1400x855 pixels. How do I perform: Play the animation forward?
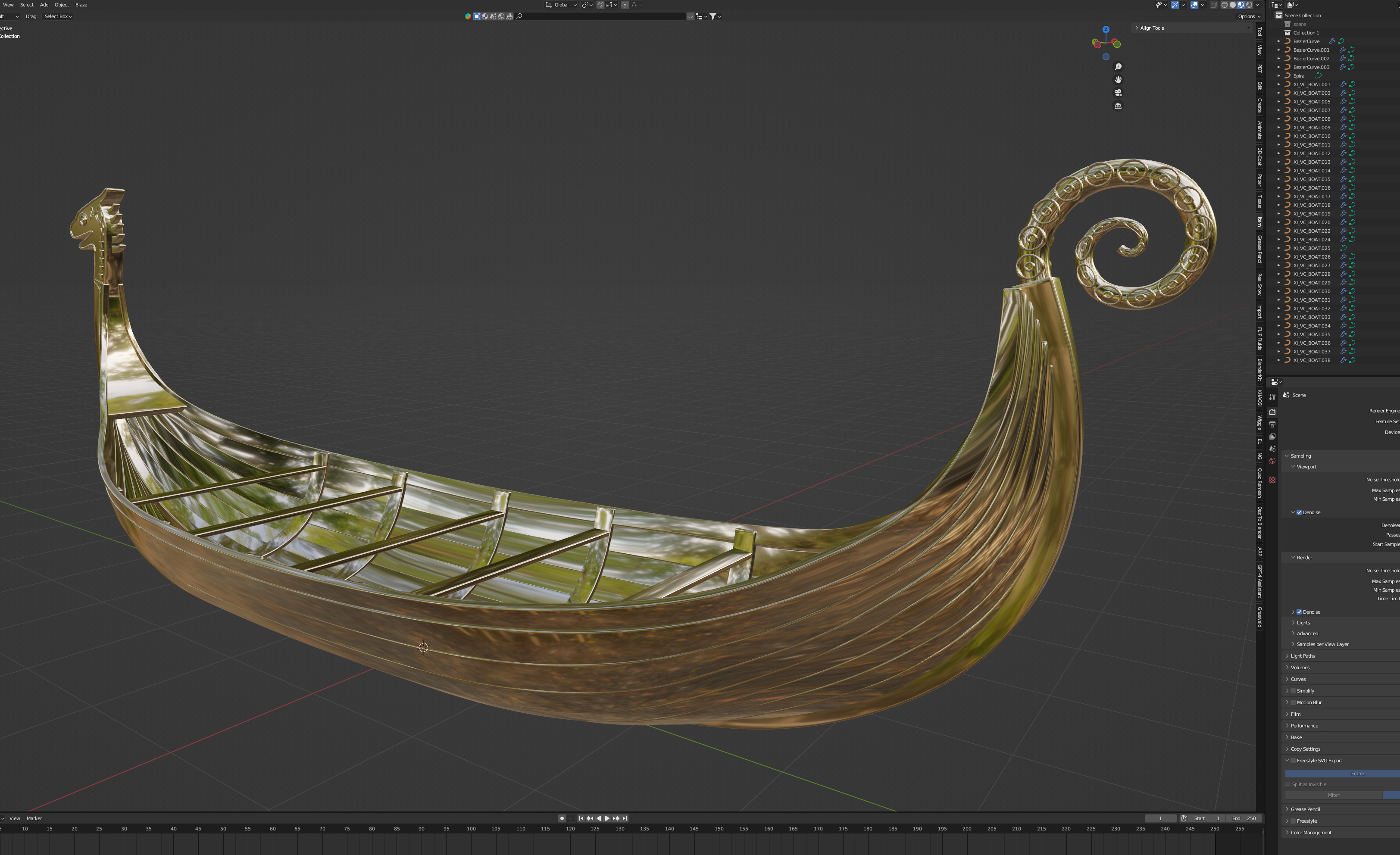click(607, 819)
